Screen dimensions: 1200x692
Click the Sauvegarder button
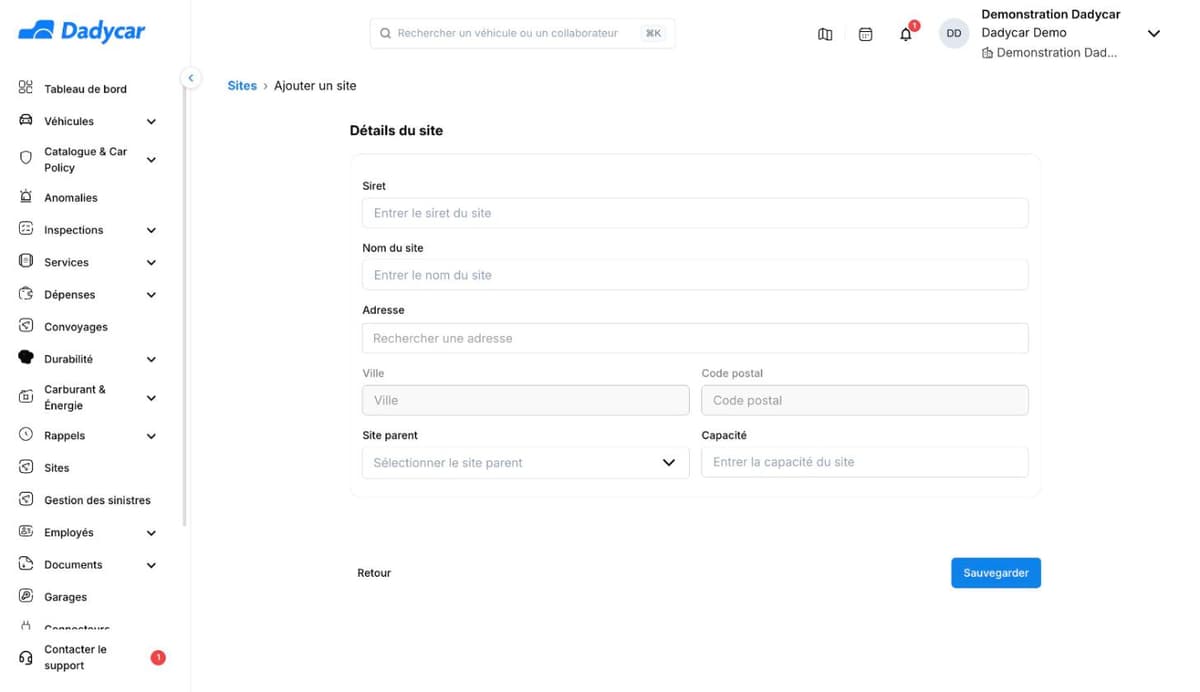(996, 573)
